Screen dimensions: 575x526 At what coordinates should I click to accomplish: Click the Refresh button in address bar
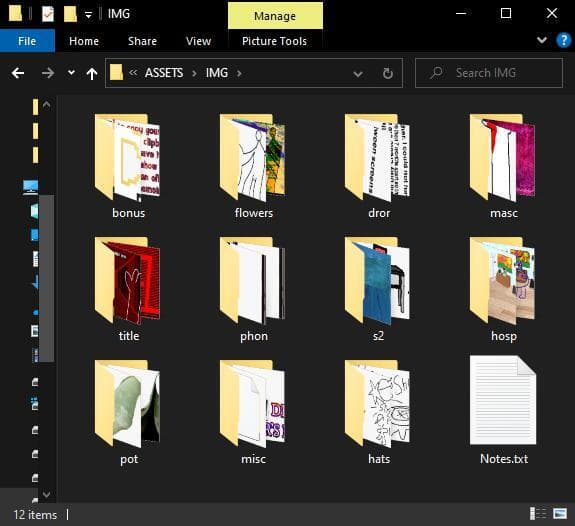[x=388, y=73]
